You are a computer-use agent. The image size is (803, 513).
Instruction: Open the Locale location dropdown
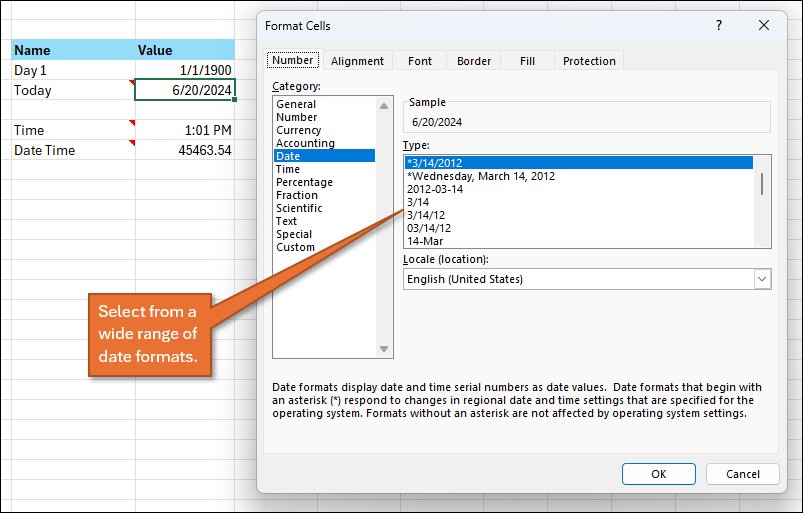(762, 279)
